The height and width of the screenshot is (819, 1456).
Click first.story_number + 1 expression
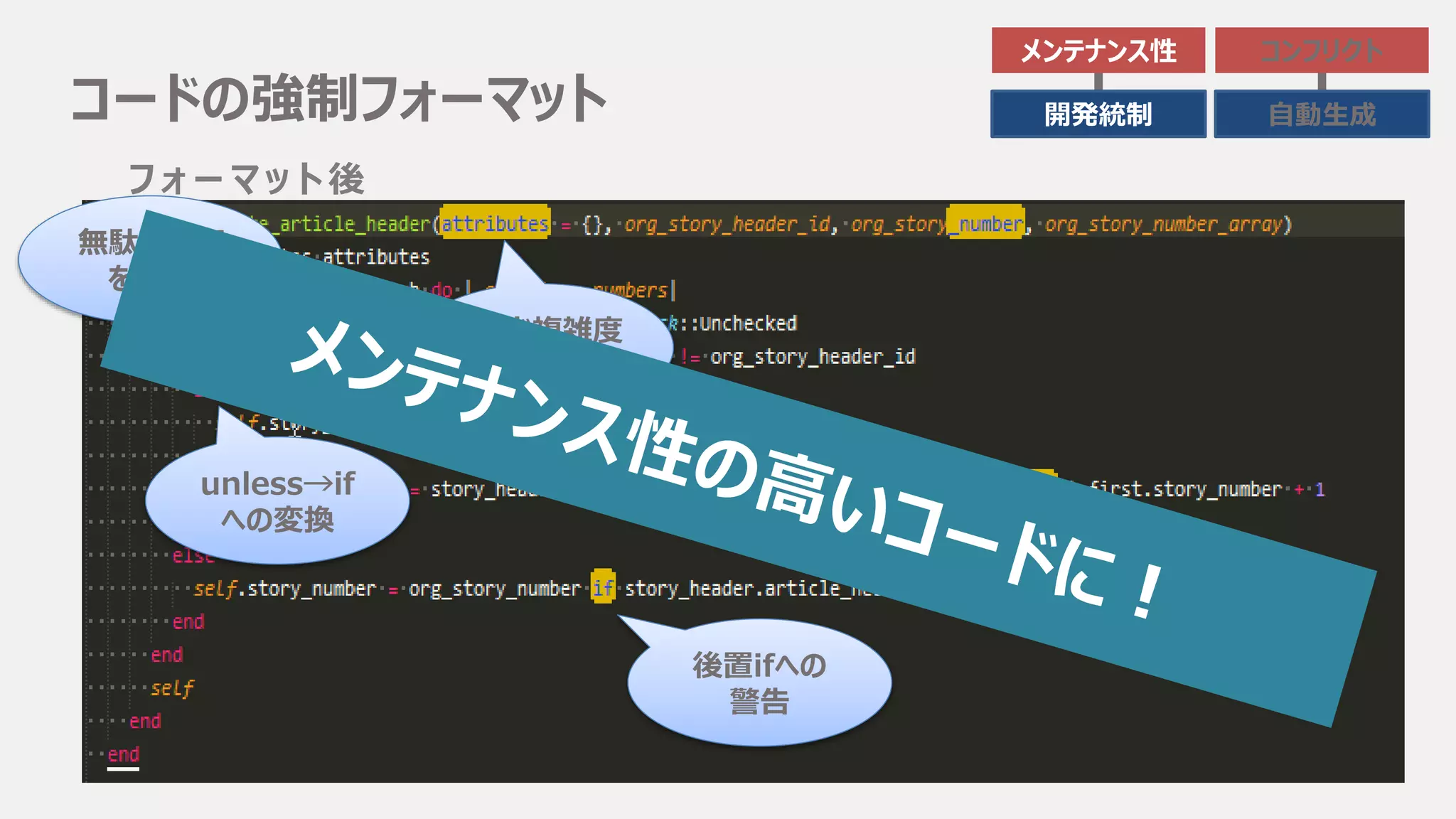(x=1207, y=489)
